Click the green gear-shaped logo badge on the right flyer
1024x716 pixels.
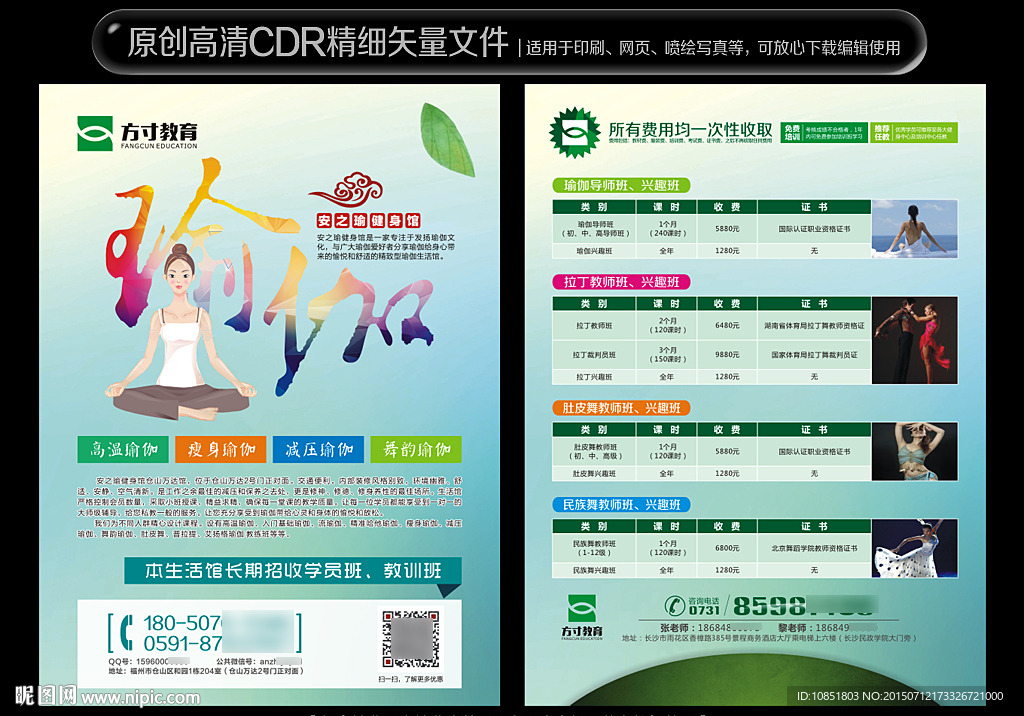pyautogui.click(x=575, y=133)
